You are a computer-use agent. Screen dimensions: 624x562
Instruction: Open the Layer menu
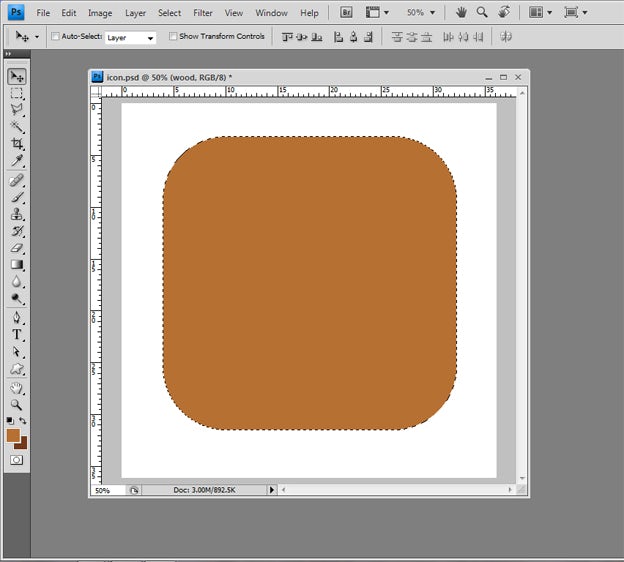click(135, 13)
